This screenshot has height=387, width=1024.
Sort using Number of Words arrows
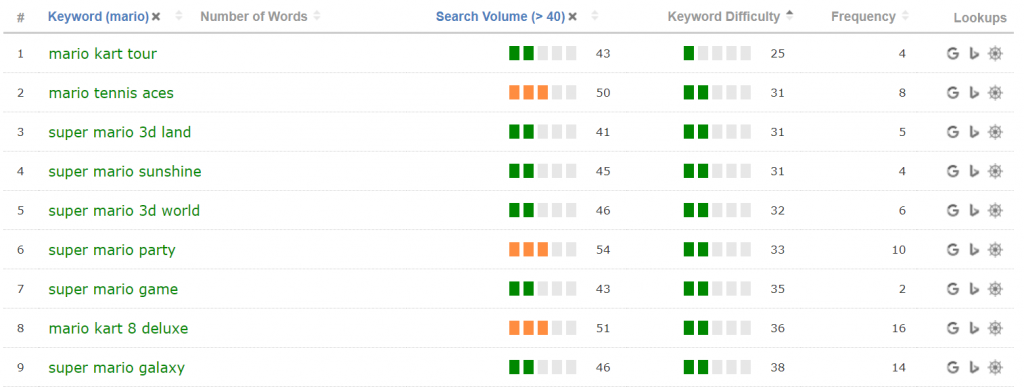317,16
